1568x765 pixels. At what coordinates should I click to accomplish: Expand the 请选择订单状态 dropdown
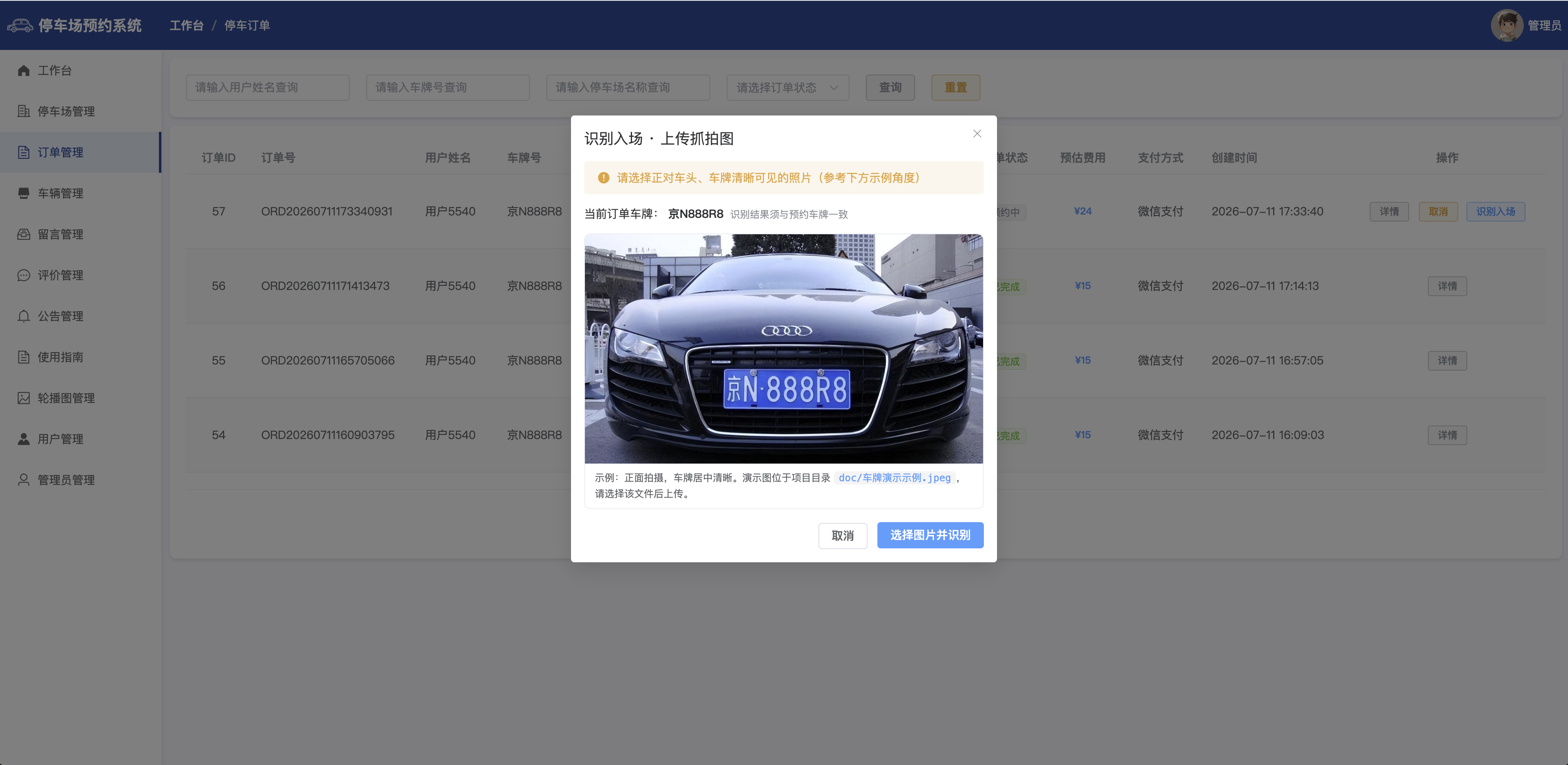click(788, 88)
